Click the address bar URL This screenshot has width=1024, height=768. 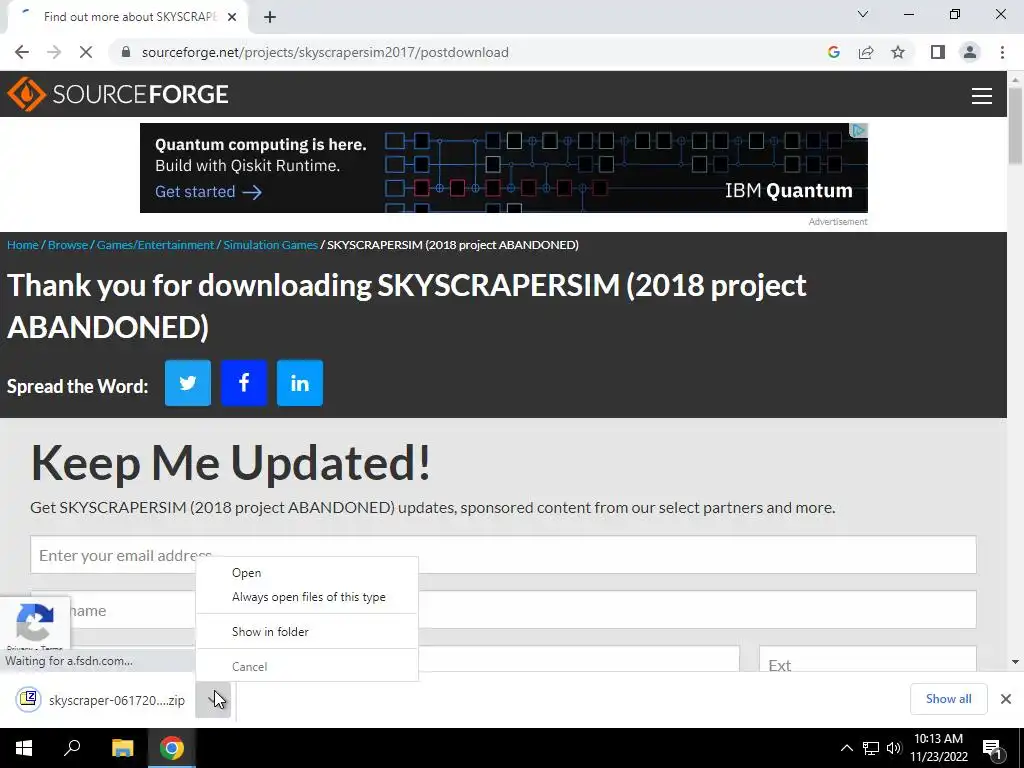point(325,52)
